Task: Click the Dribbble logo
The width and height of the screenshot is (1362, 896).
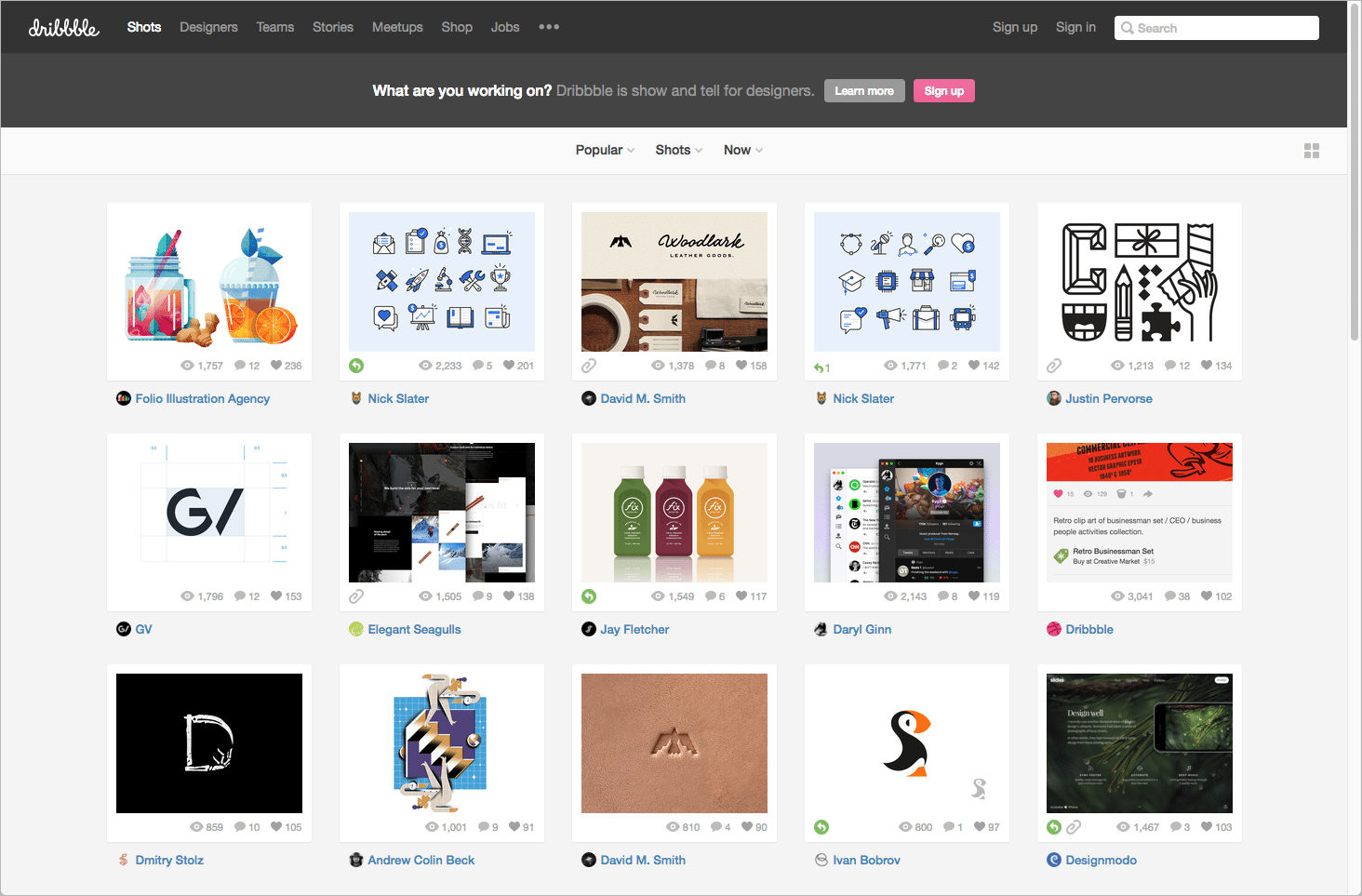Action: [63, 27]
